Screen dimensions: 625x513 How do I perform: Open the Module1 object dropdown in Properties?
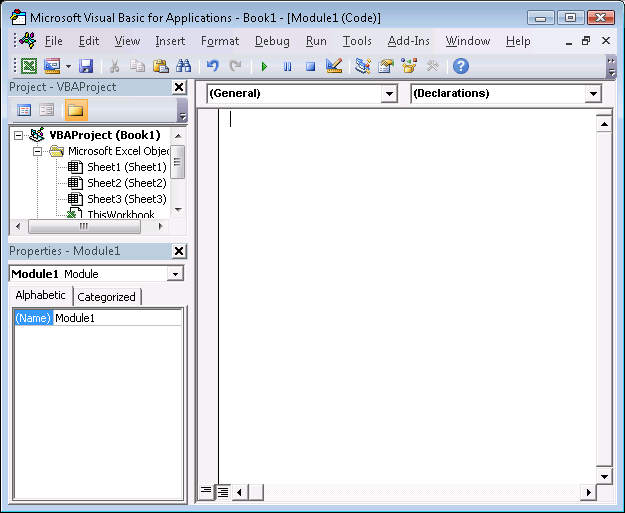[x=175, y=274]
